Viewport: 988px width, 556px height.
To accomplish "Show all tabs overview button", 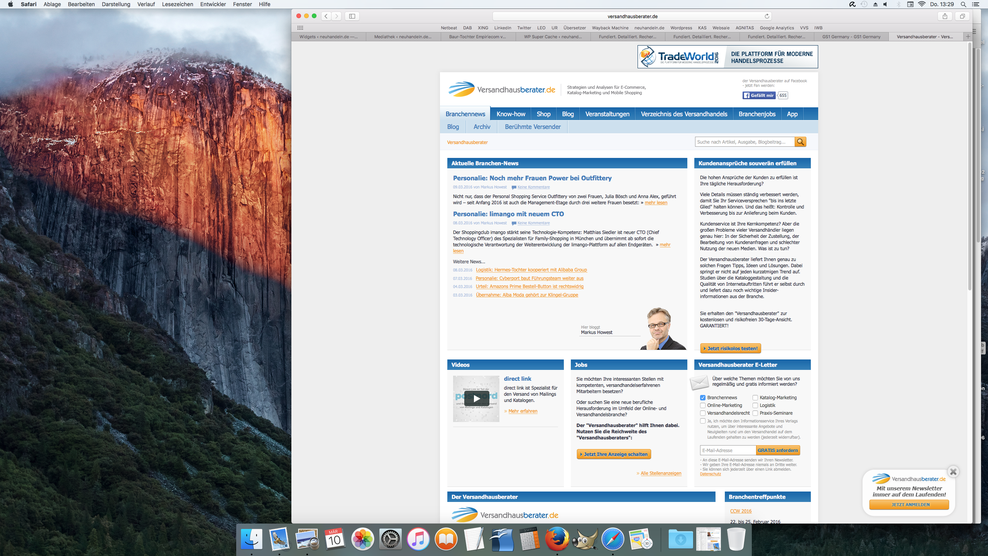I will point(962,16).
